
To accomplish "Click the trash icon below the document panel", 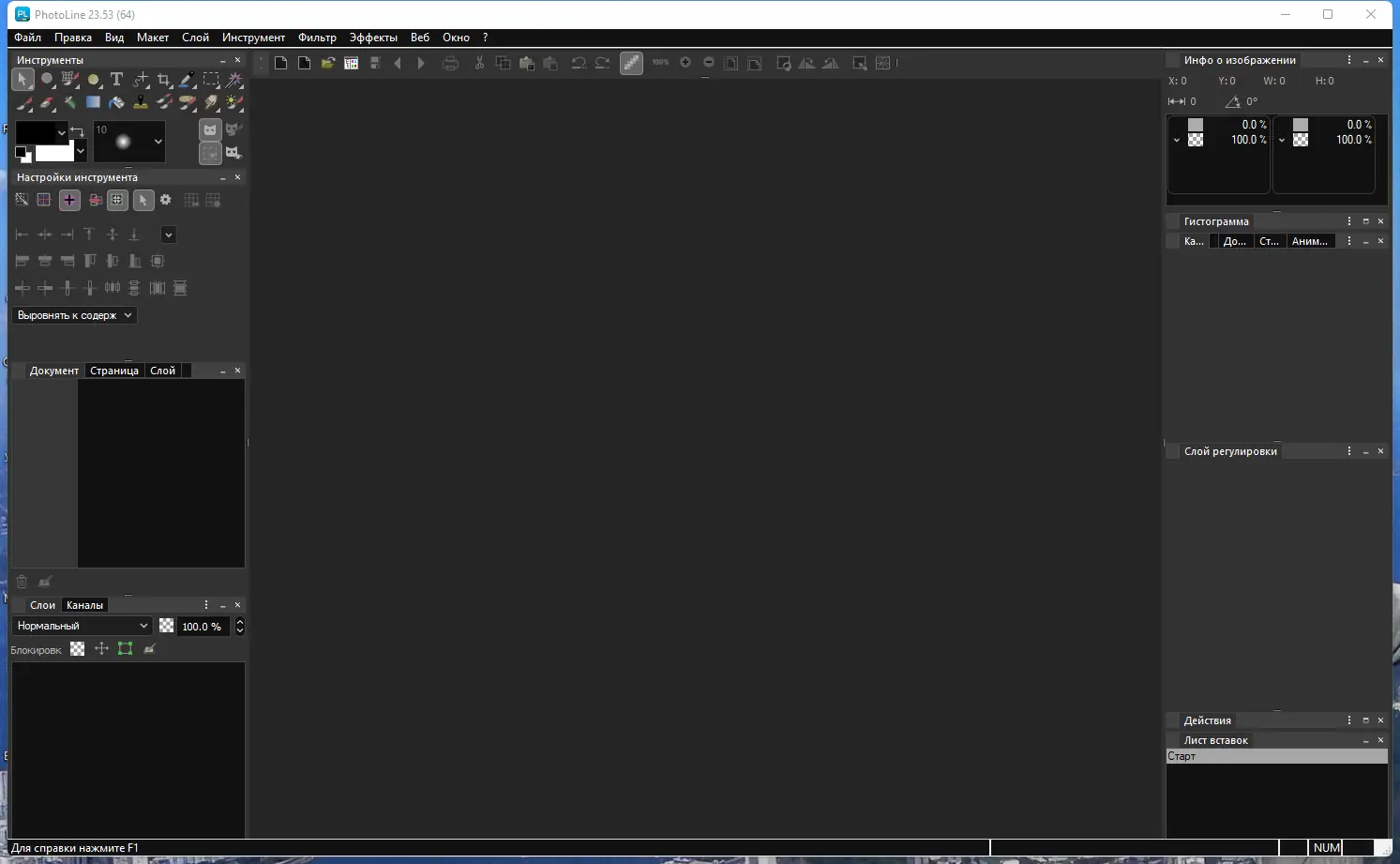I will 22,582.
